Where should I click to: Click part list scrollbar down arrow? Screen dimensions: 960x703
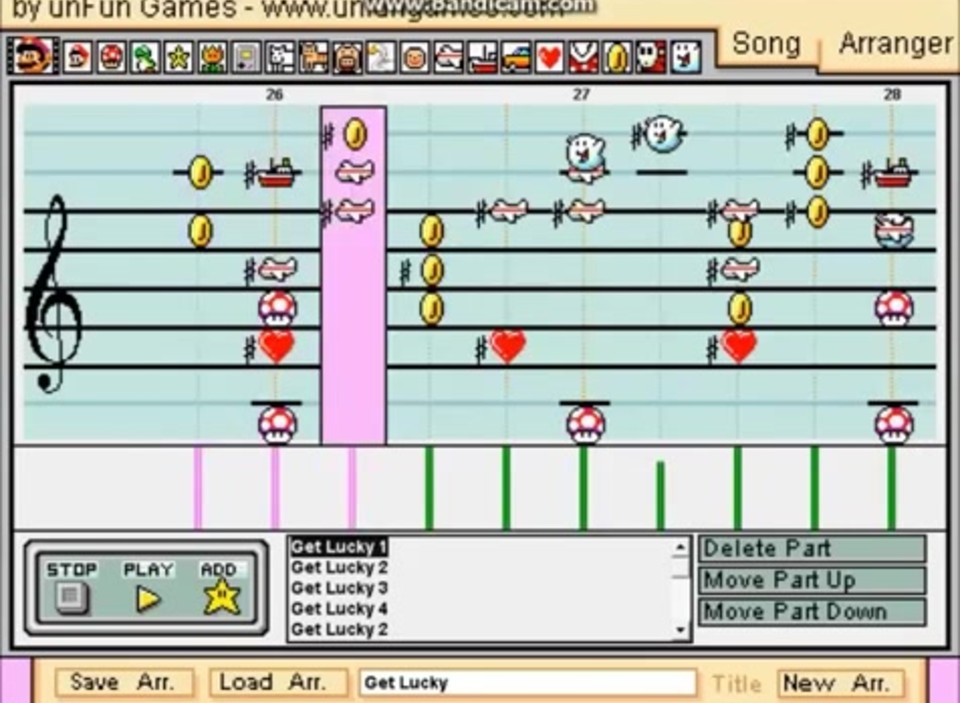click(x=680, y=630)
